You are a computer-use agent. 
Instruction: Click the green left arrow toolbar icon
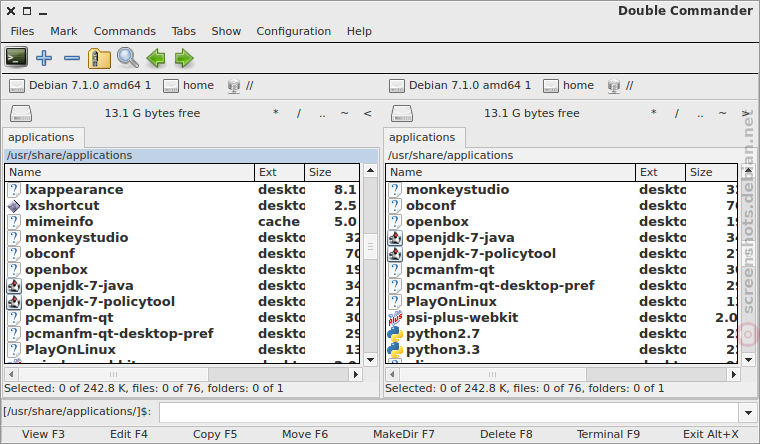pyautogui.click(x=156, y=58)
